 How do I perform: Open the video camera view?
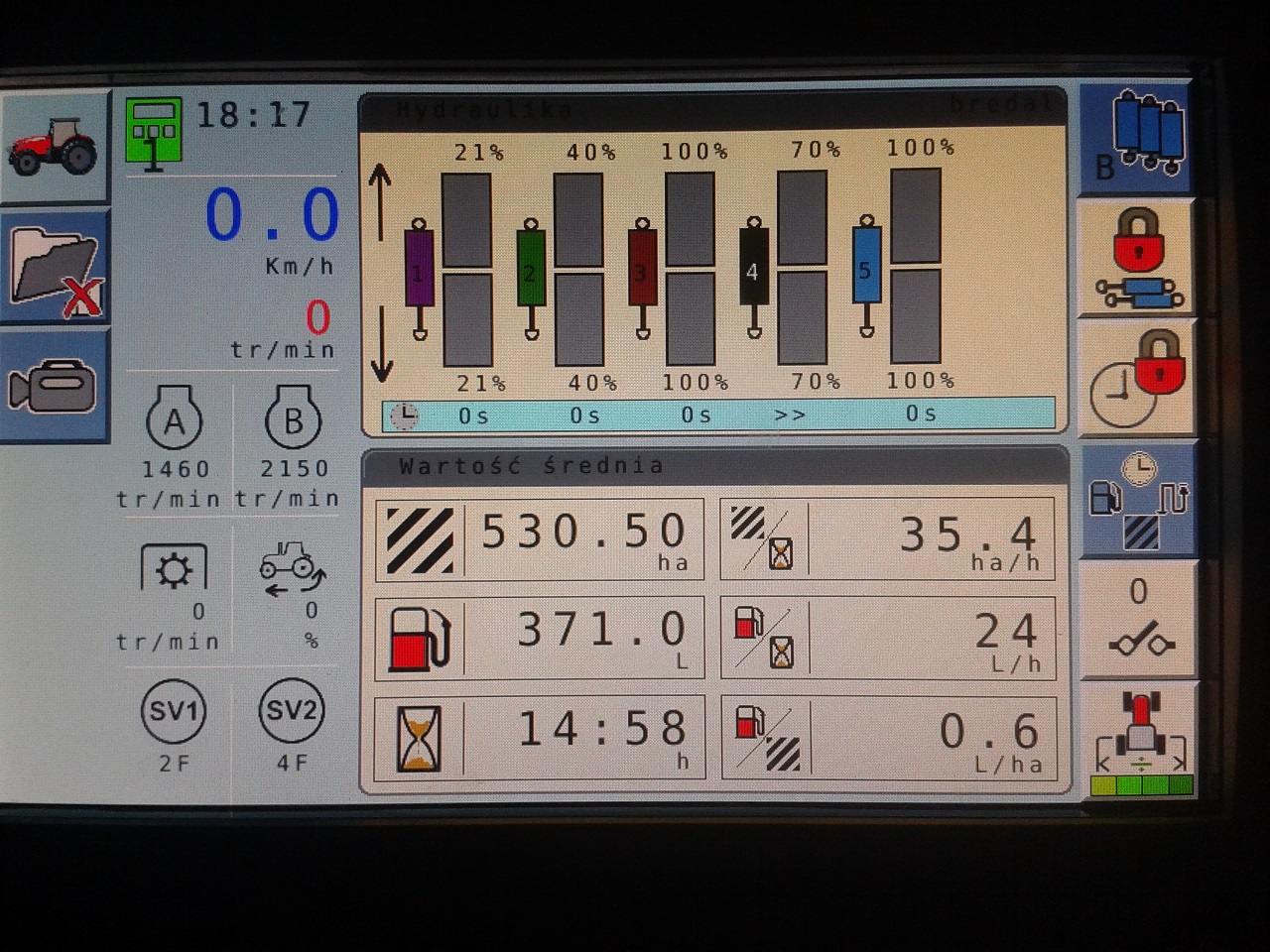pos(54,386)
